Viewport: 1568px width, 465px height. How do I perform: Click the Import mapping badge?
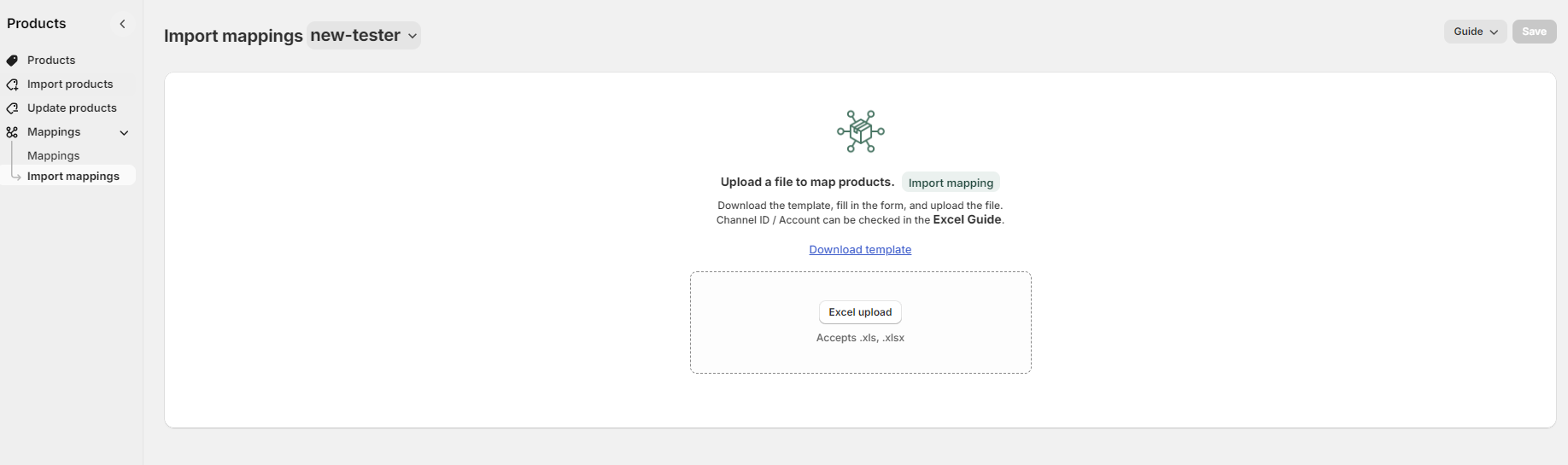click(x=951, y=183)
